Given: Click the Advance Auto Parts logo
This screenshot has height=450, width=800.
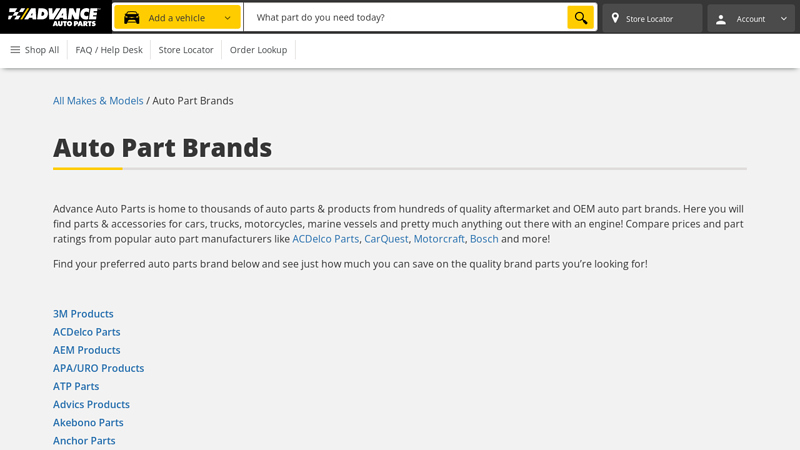Looking at the screenshot, I should point(54,17).
